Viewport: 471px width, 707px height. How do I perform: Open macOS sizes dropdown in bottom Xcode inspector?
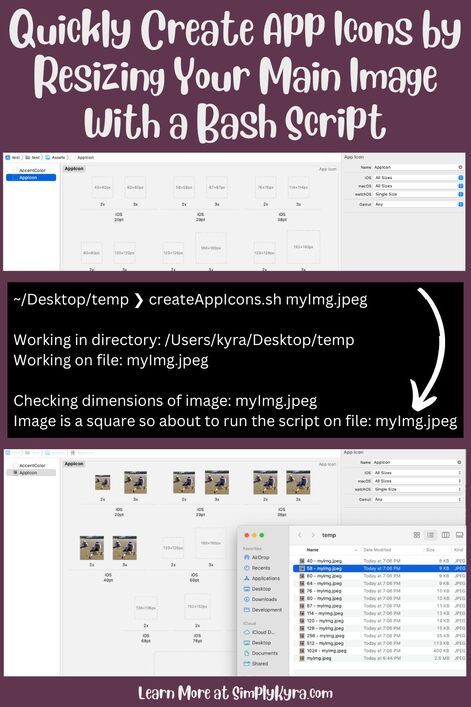[417, 481]
